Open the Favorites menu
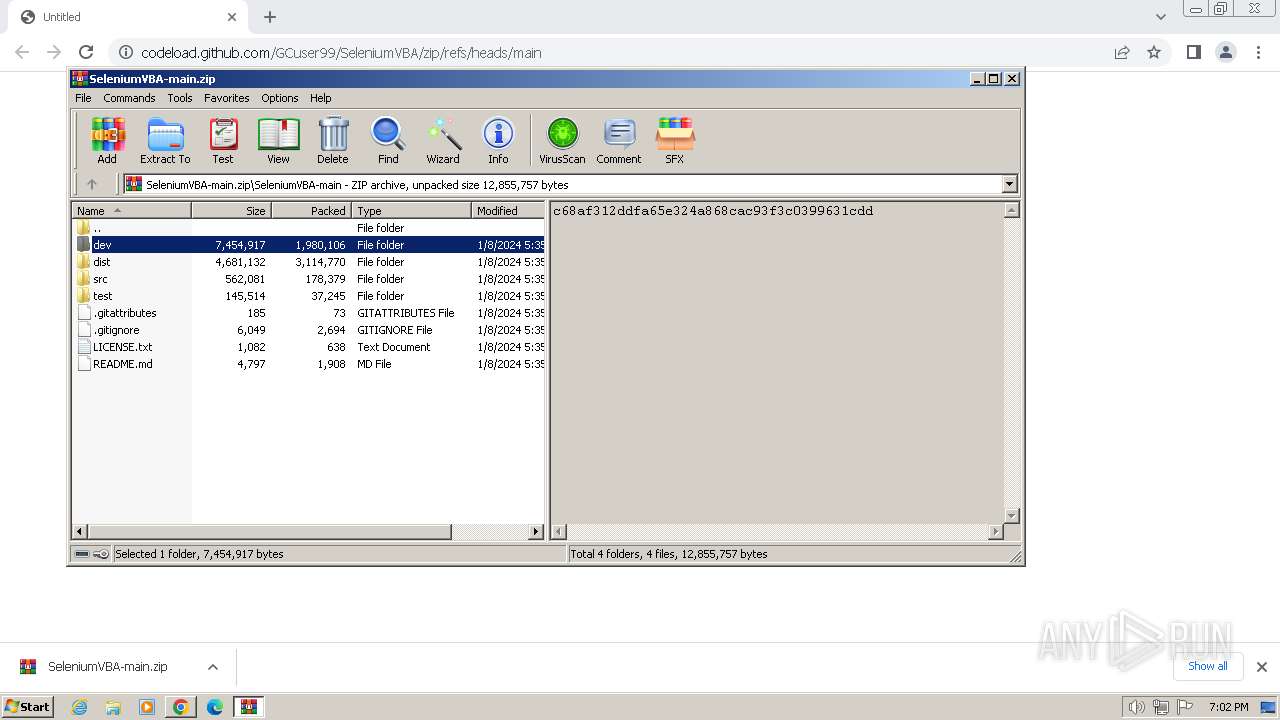 (227, 98)
